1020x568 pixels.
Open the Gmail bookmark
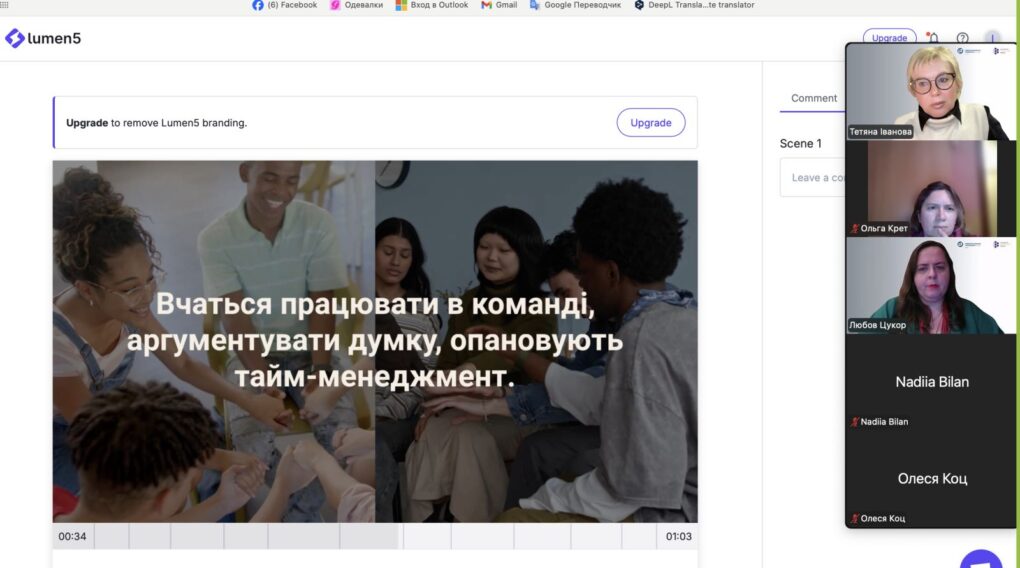pyautogui.click(x=499, y=5)
